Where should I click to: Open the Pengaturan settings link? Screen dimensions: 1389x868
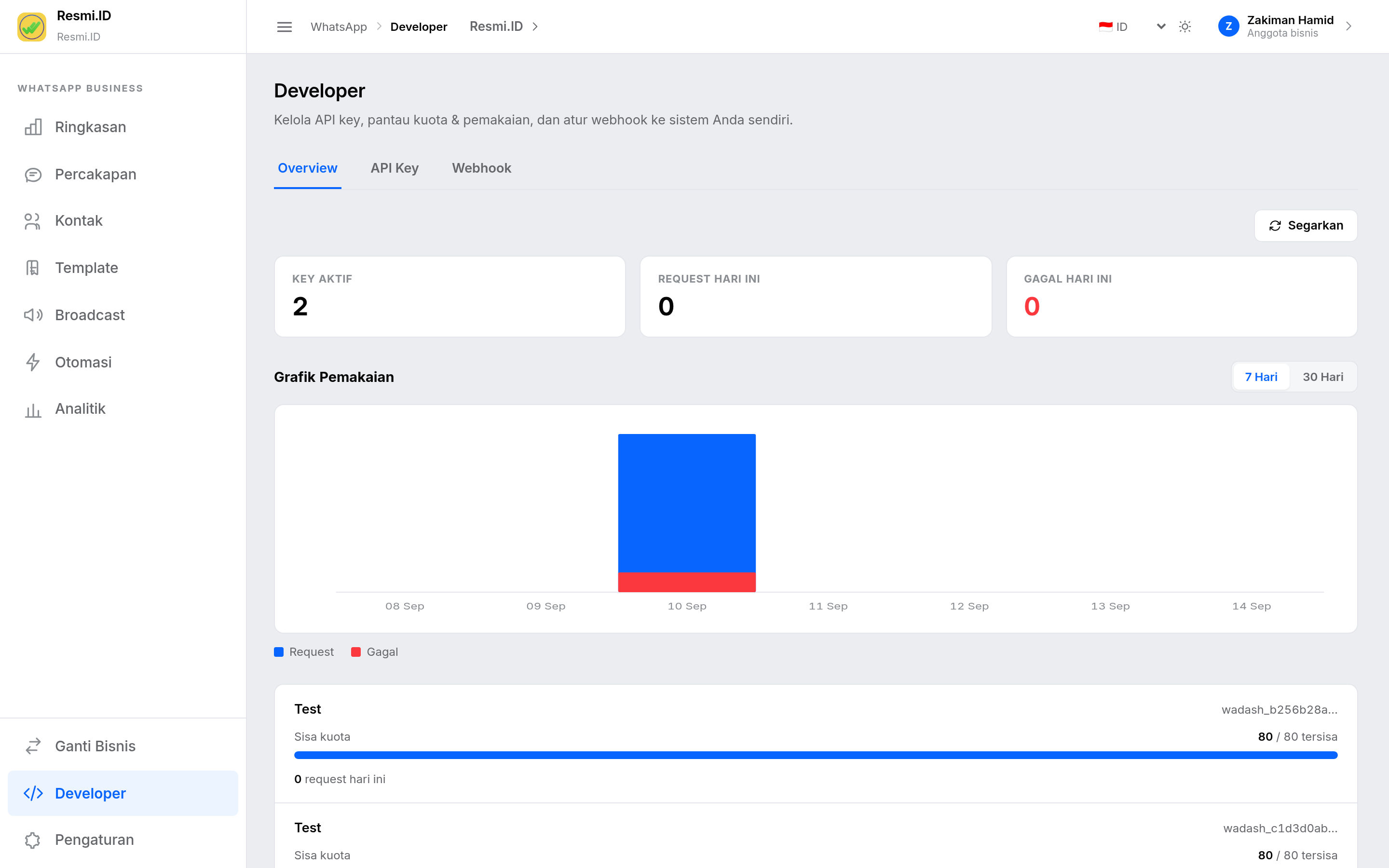[123, 840]
